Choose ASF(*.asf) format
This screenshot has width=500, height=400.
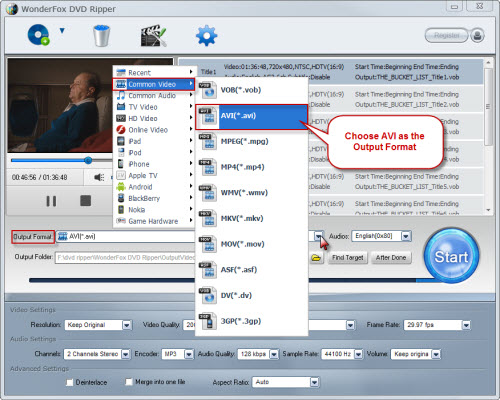pos(252,270)
